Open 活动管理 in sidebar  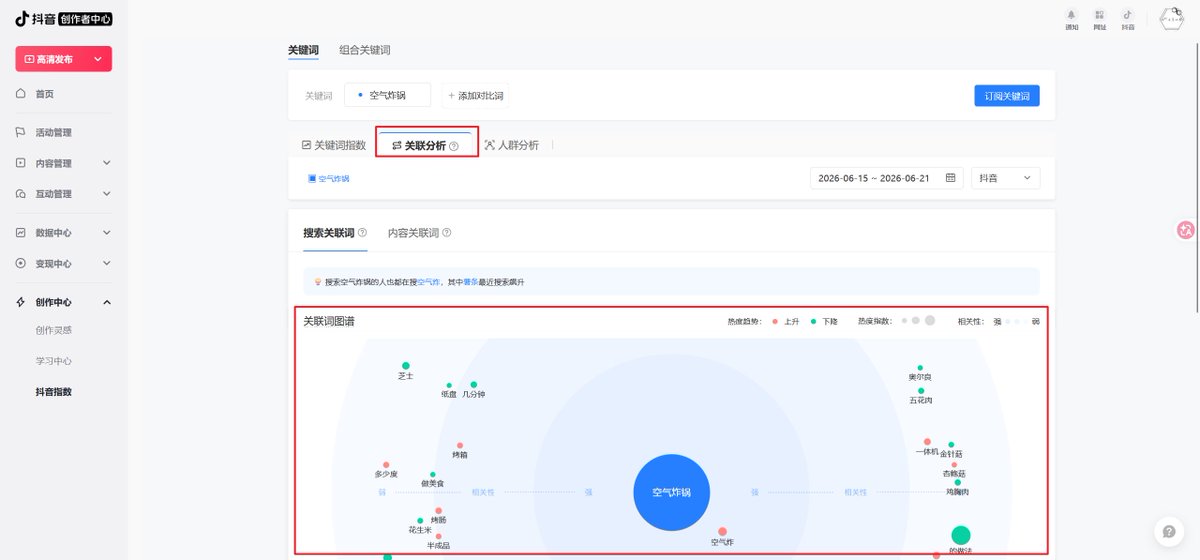[x=54, y=132]
